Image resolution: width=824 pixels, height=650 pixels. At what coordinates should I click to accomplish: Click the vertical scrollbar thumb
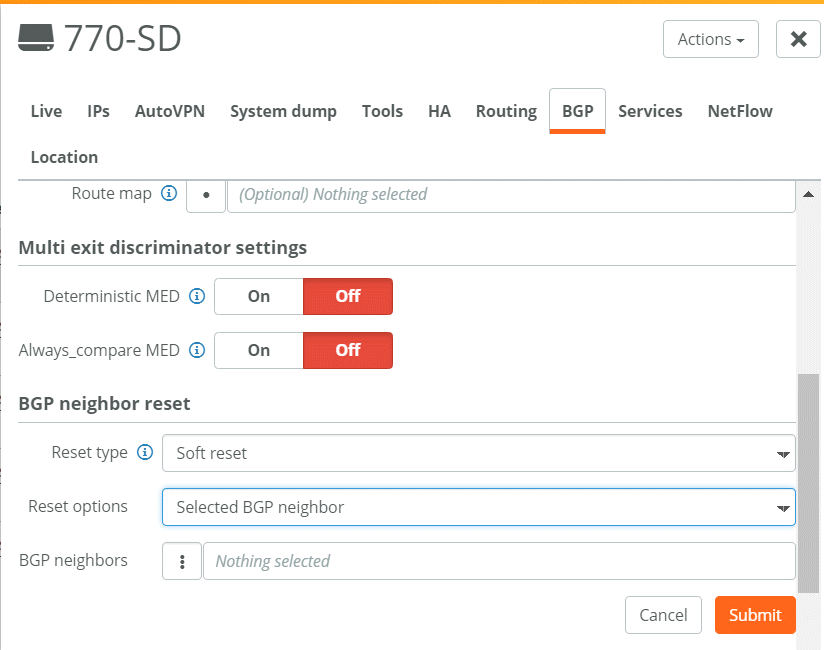[808, 483]
